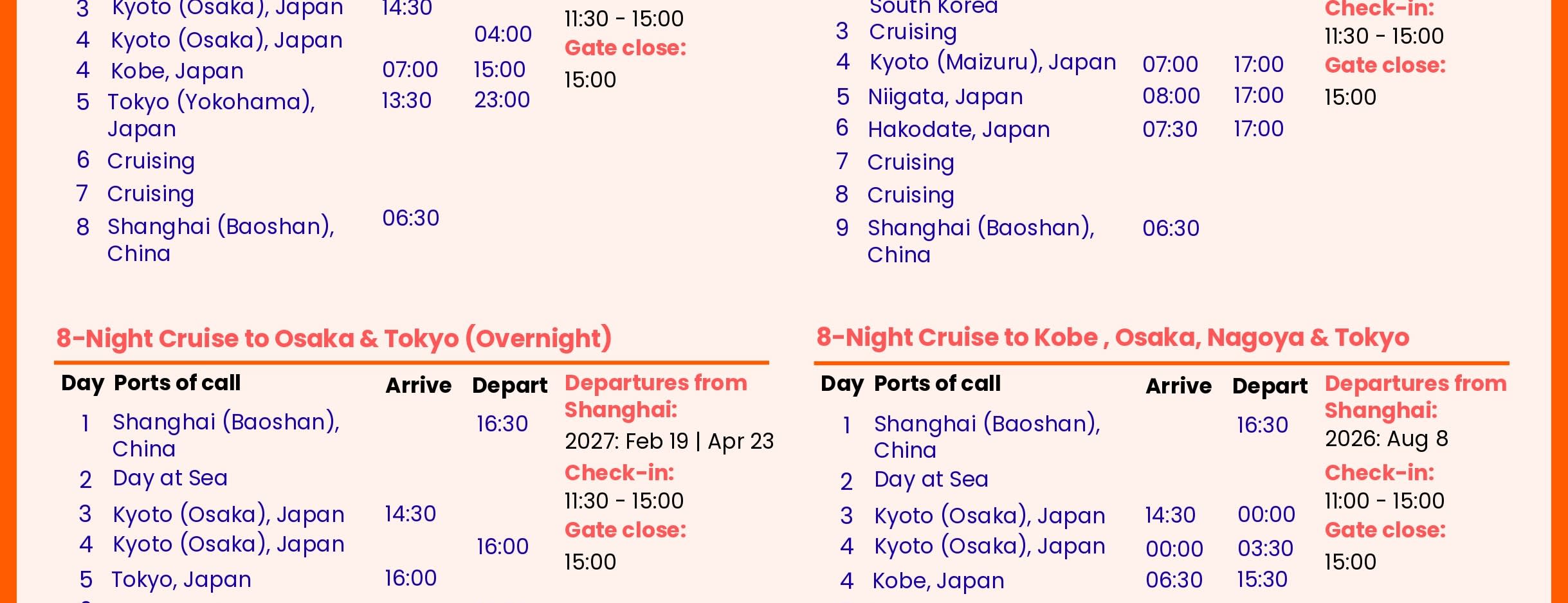Screen dimensions: 1568x603
Task: Click the "Tokyo (Yokohama), Japan" port entry
Action: (211, 114)
